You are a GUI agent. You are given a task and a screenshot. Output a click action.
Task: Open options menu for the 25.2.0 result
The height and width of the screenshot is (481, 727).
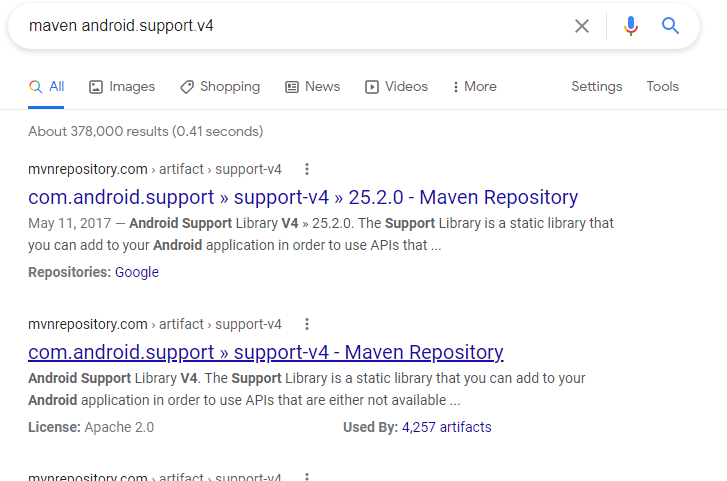(x=307, y=169)
